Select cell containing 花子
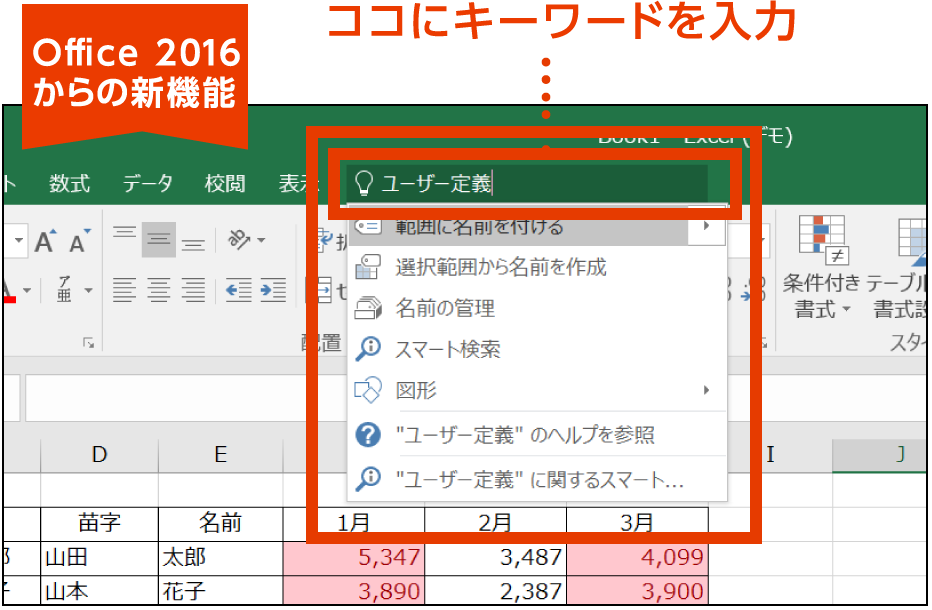Screen dimensions: 932x610 point(221,590)
